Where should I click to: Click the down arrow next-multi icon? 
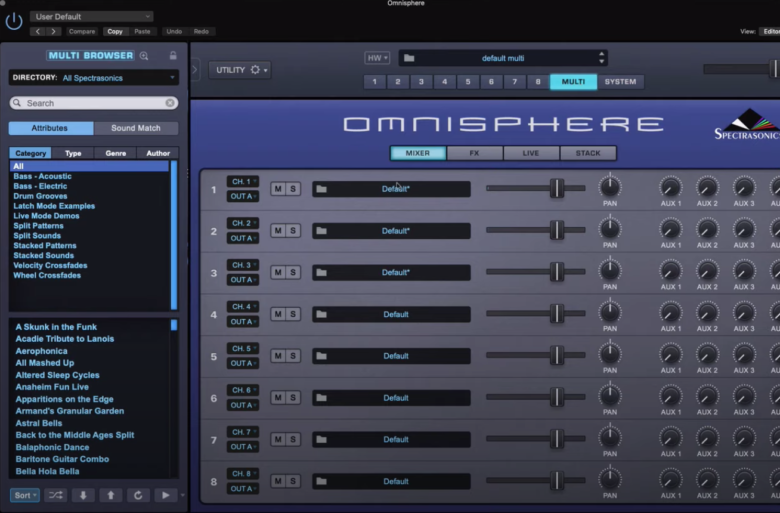[x=83, y=495]
